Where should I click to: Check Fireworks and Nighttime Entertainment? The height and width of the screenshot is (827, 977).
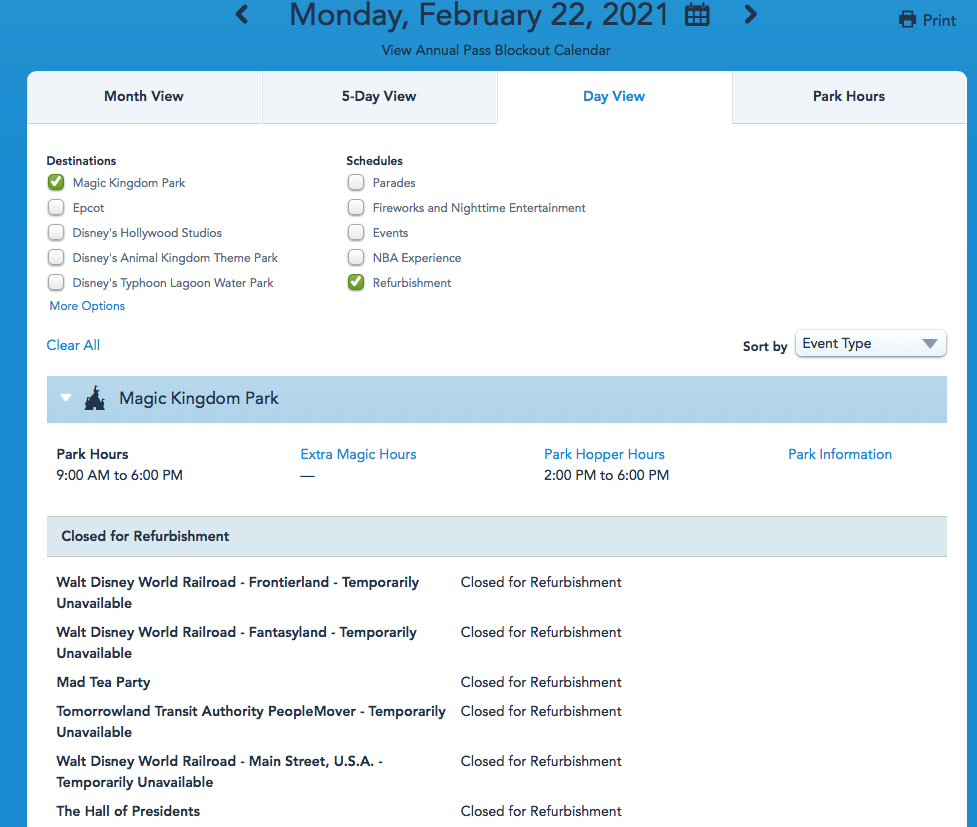point(356,208)
